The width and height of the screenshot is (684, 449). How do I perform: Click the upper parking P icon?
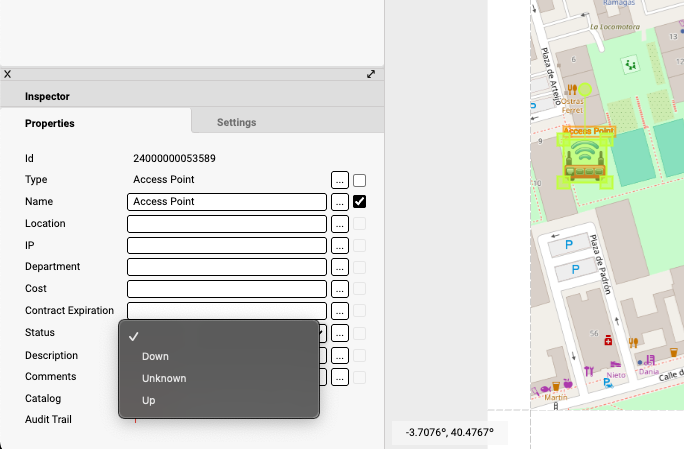[x=571, y=244]
